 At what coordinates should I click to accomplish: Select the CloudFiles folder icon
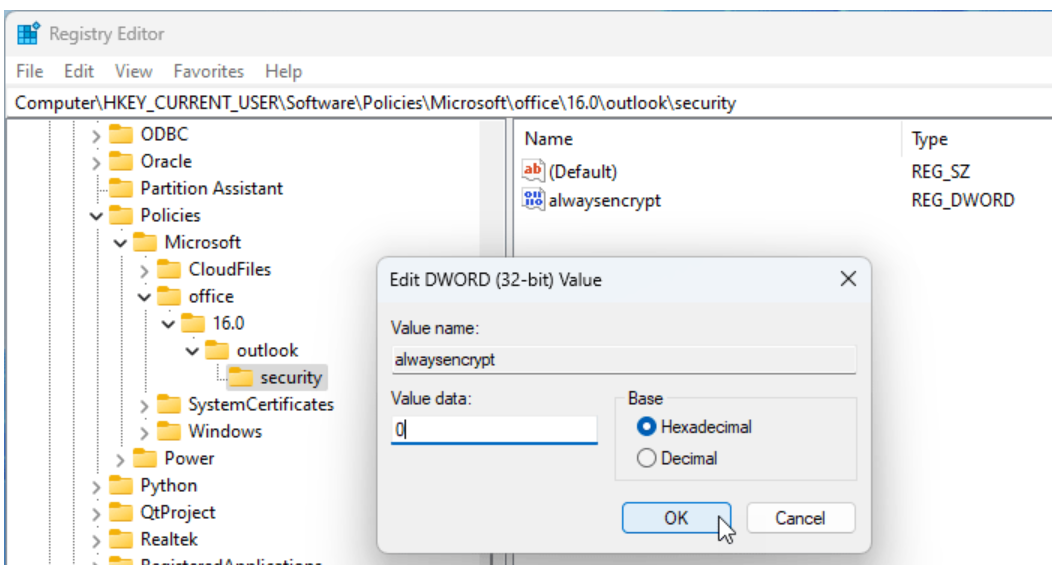[x=169, y=269]
